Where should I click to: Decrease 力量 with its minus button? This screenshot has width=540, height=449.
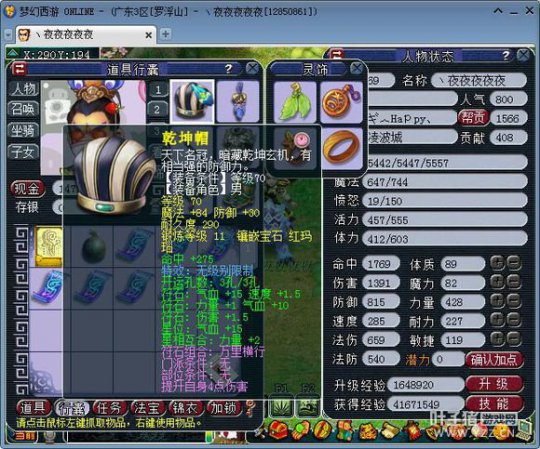click(x=513, y=302)
